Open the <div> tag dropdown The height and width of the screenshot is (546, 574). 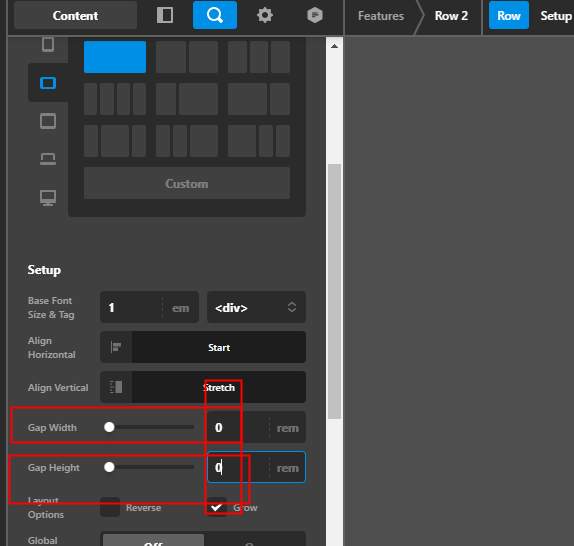pos(256,307)
